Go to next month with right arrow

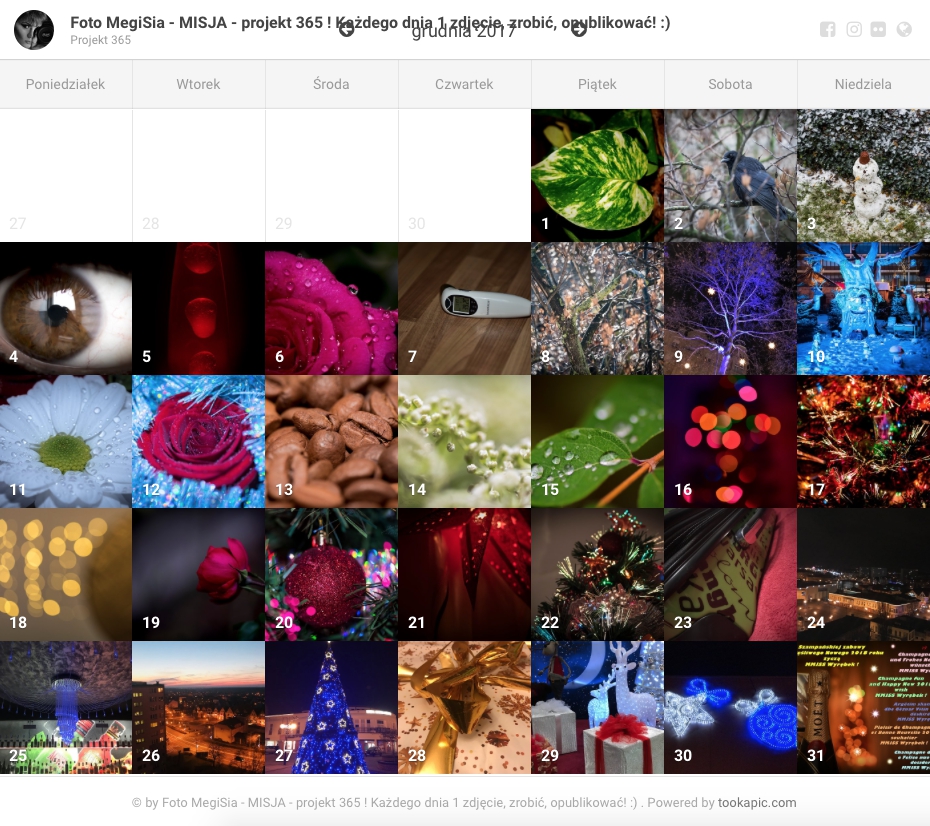click(579, 30)
